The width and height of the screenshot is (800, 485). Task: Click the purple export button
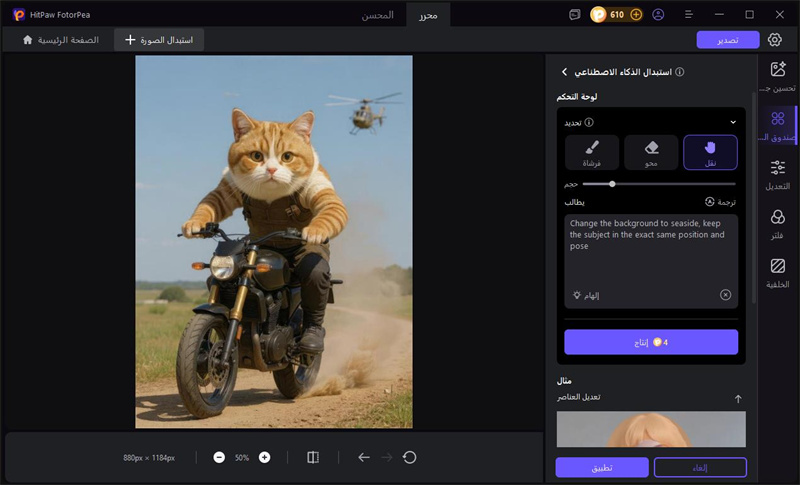pyautogui.click(x=728, y=40)
